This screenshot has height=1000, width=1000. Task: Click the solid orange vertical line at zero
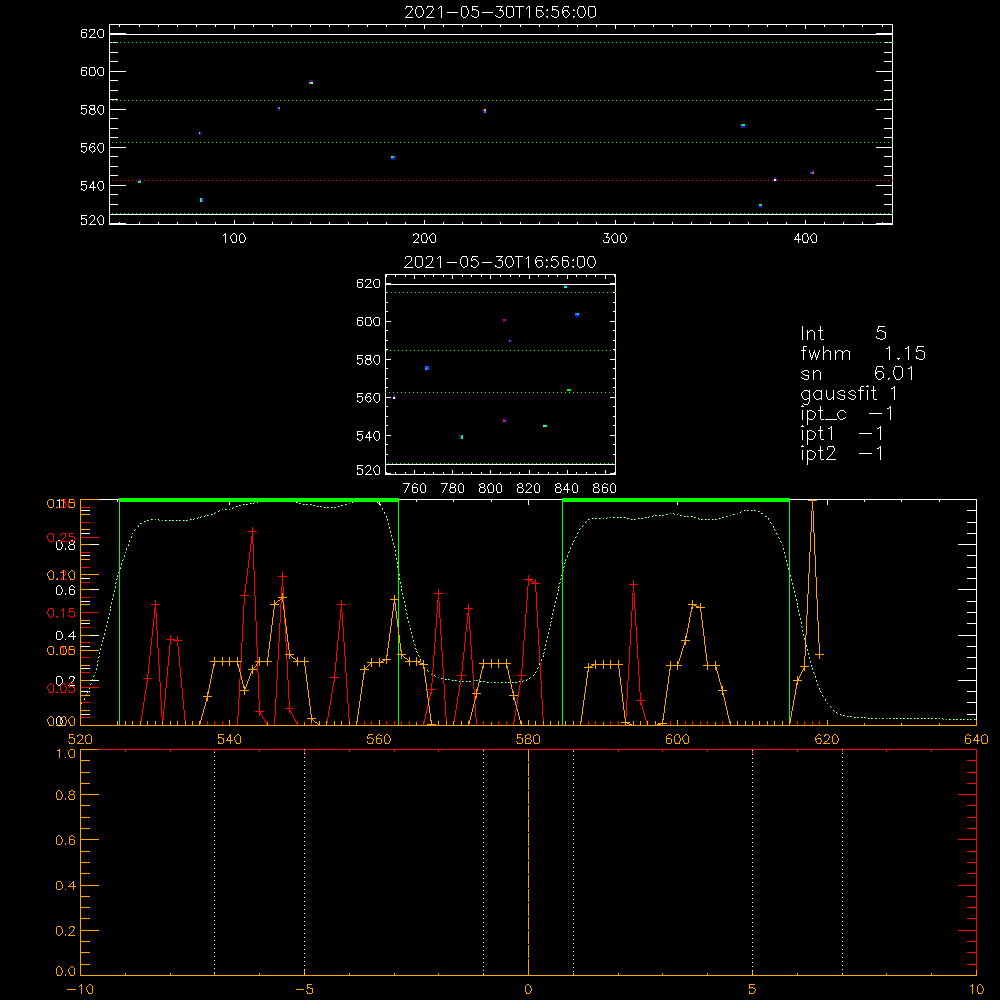coord(528,861)
